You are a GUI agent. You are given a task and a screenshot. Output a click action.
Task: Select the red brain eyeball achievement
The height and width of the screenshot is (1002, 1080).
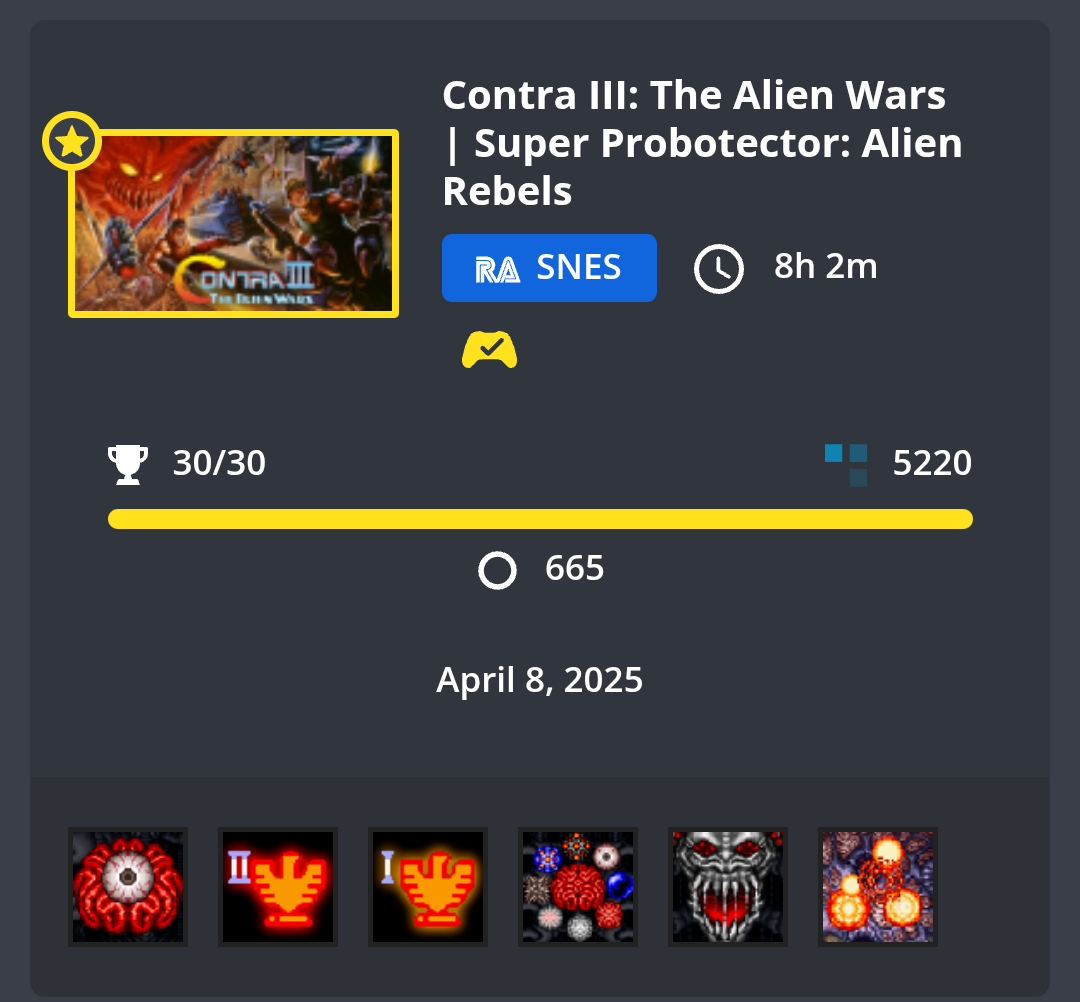click(x=128, y=886)
